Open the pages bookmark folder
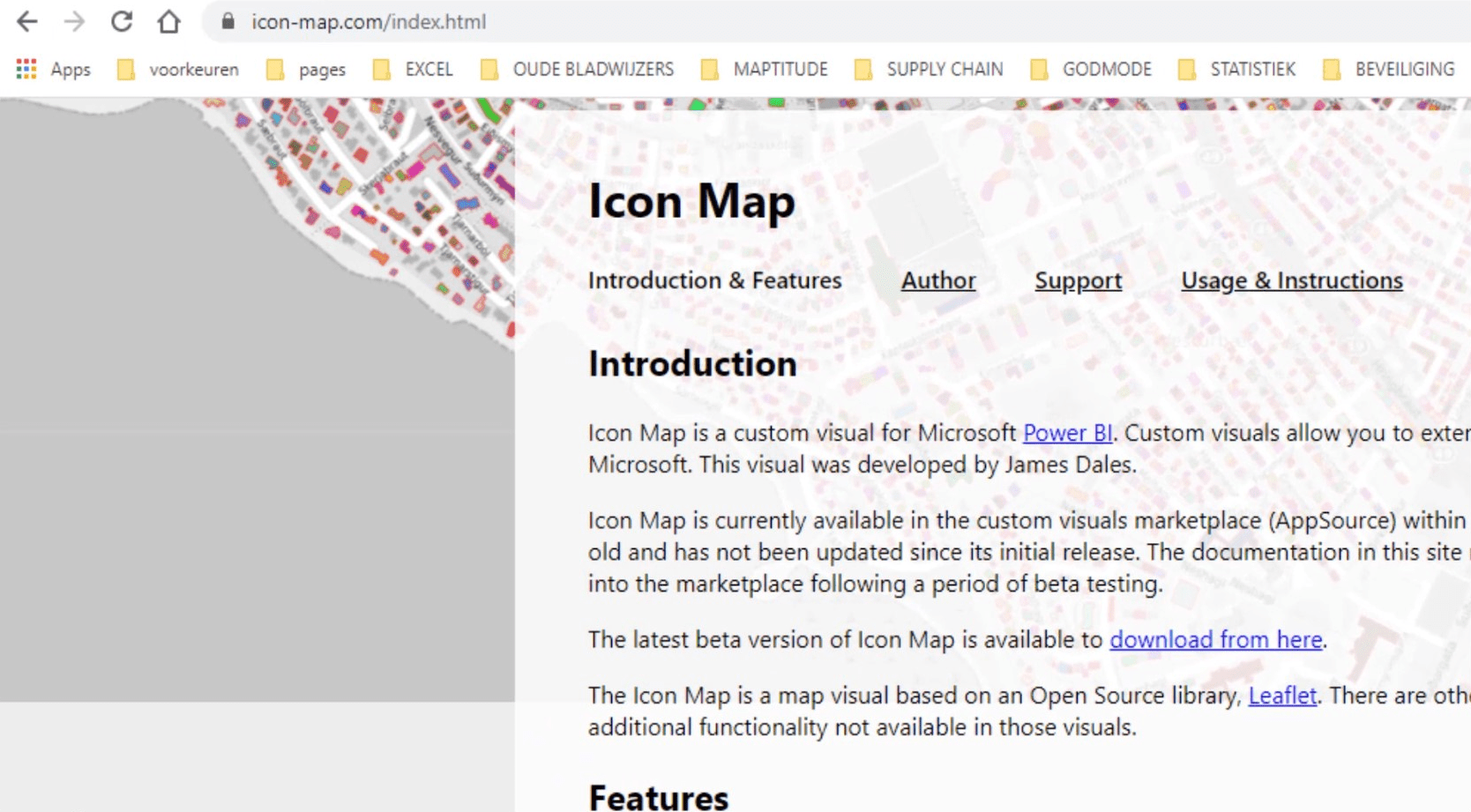Viewport: 1471px width, 812px height. point(306,69)
